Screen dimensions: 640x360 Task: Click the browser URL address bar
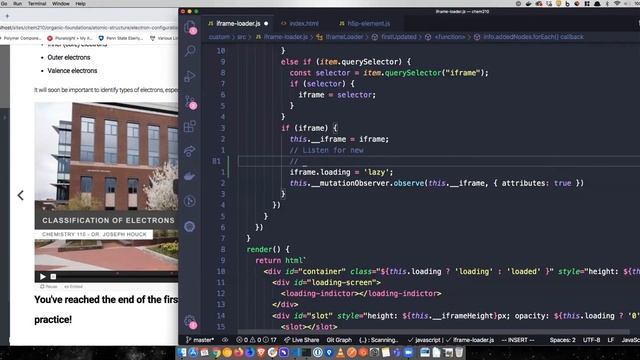(x=89, y=27)
